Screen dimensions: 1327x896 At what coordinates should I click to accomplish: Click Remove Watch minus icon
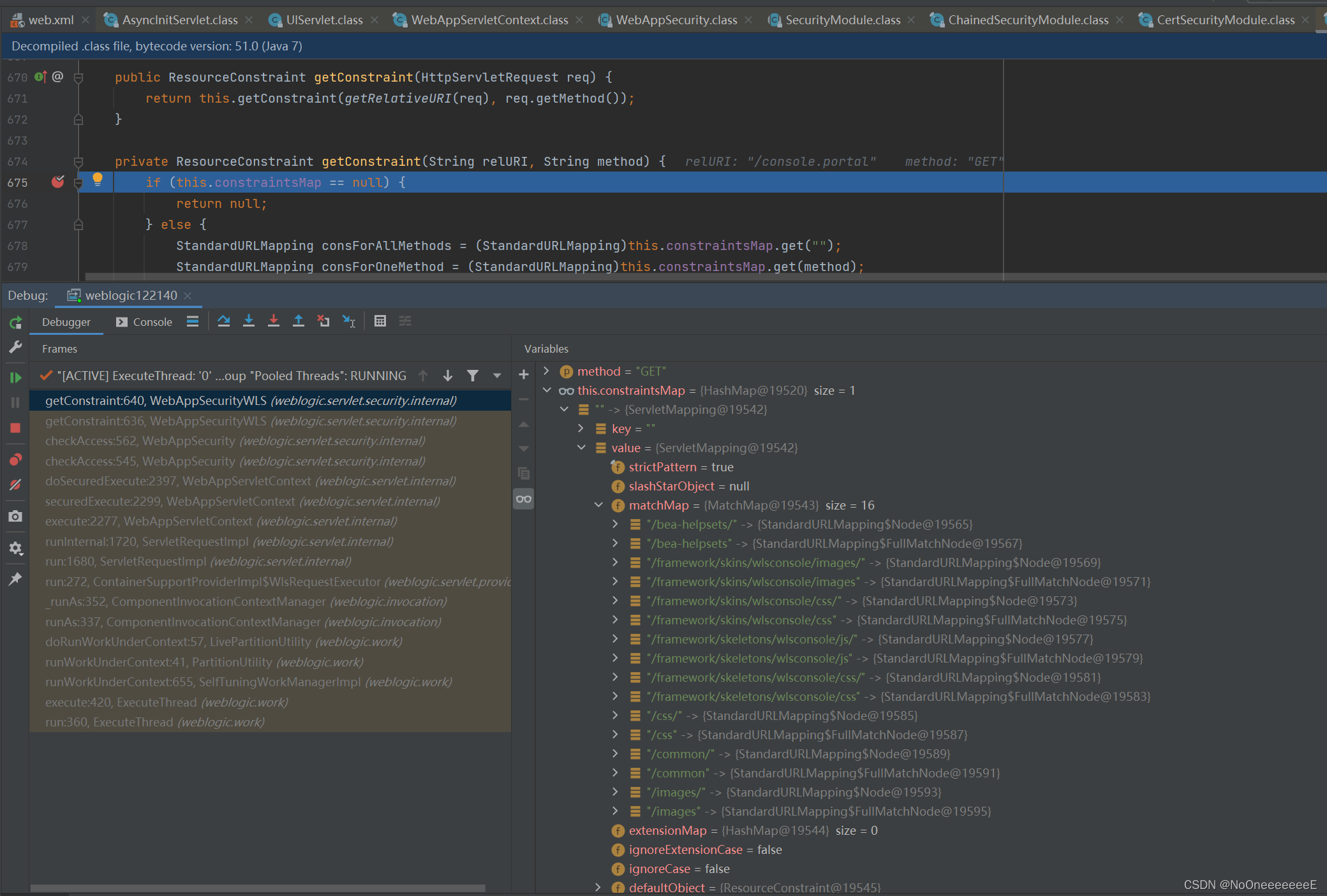click(524, 400)
